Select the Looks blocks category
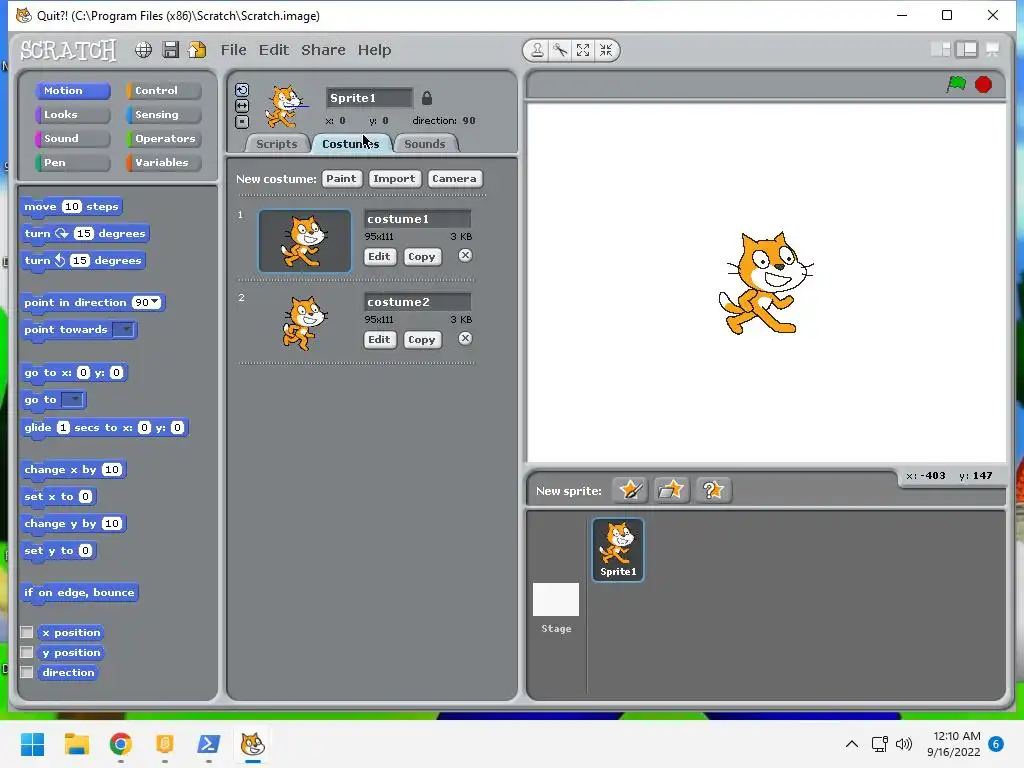 click(x=72, y=115)
